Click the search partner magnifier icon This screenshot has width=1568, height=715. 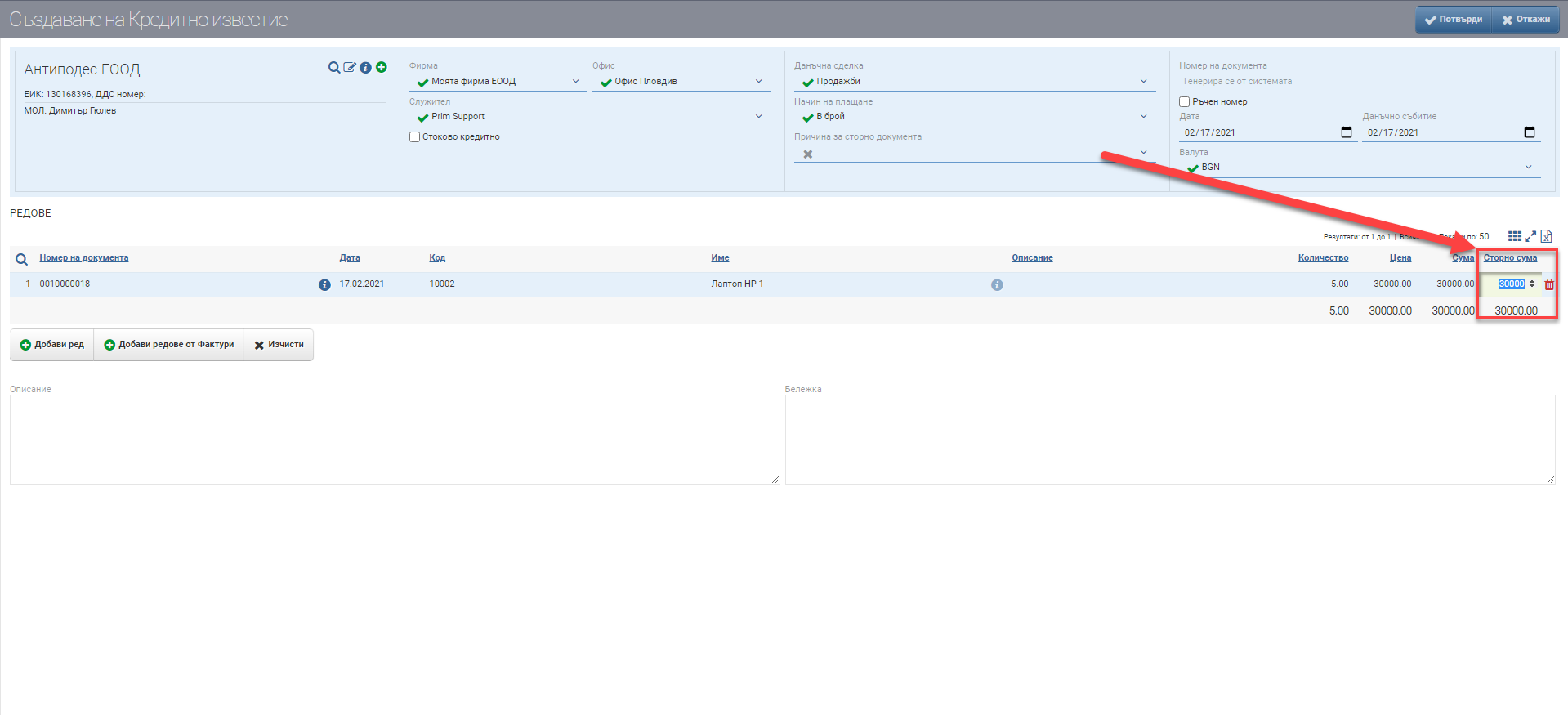coord(333,68)
